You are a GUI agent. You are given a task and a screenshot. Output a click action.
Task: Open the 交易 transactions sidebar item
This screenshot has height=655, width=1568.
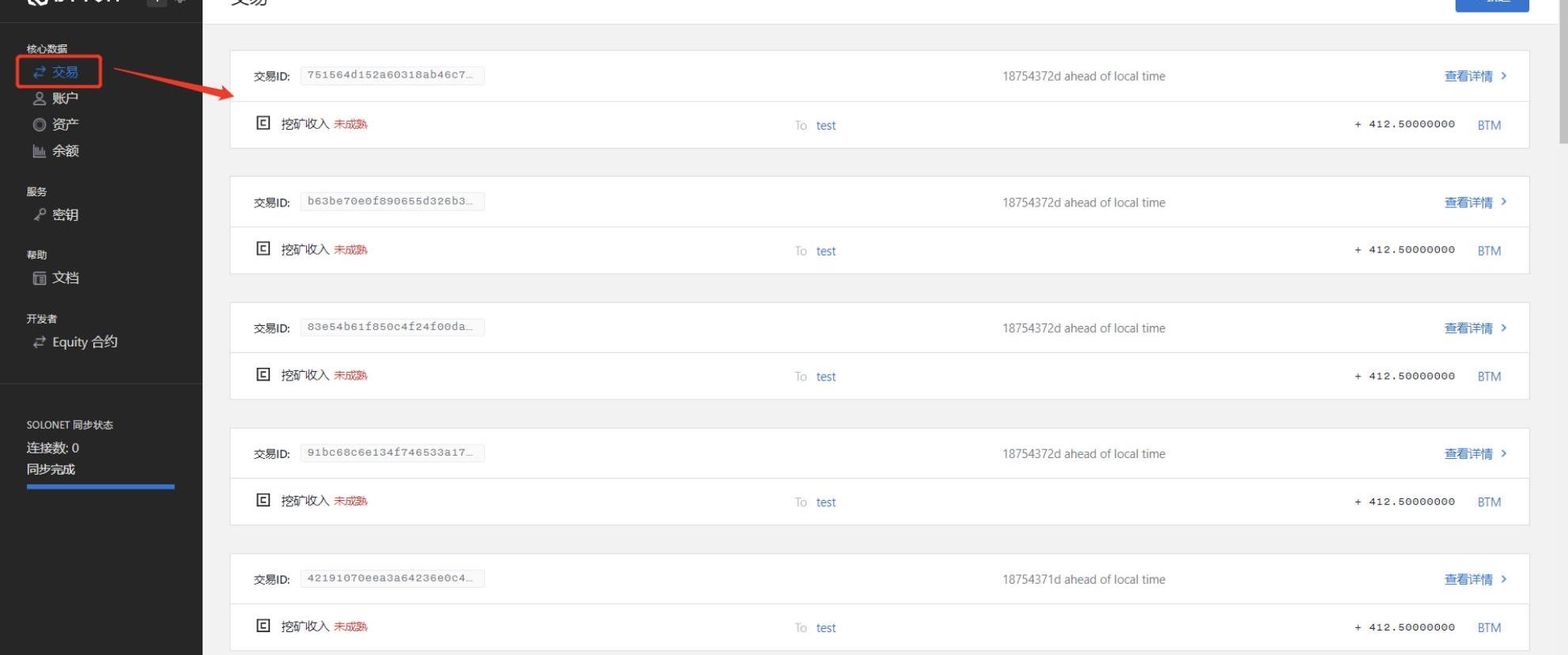point(56,72)
